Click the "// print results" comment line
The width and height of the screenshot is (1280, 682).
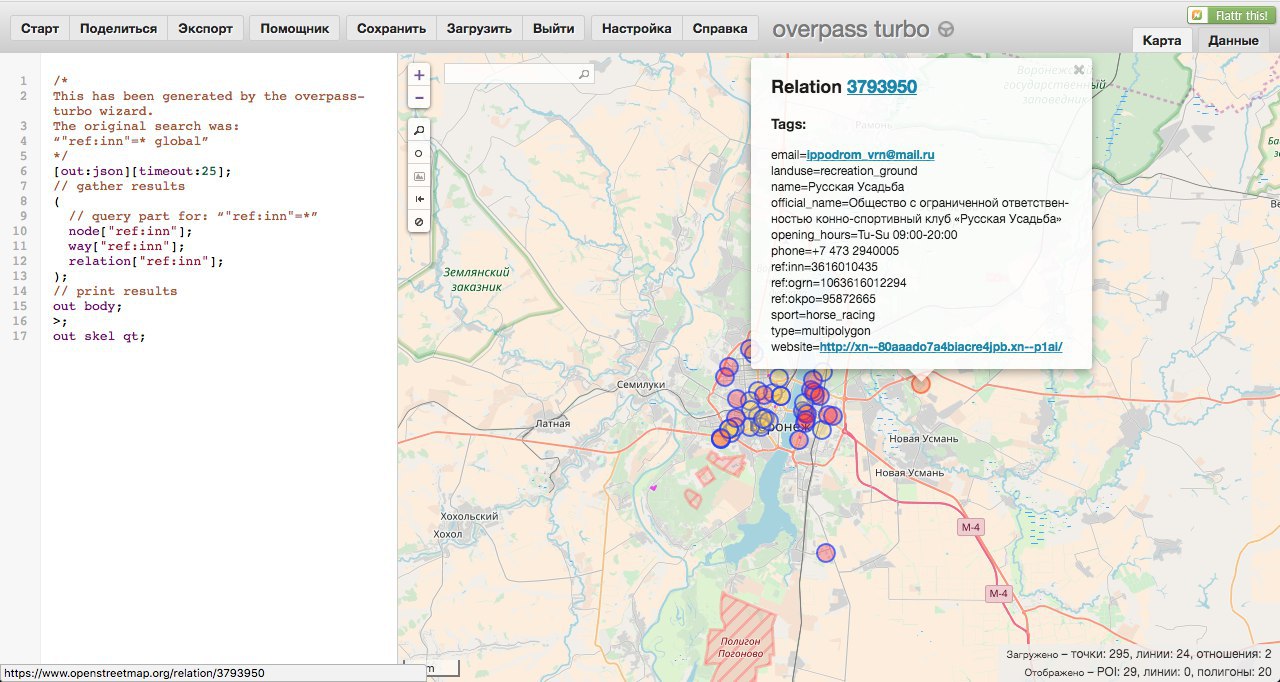(115, 291)
